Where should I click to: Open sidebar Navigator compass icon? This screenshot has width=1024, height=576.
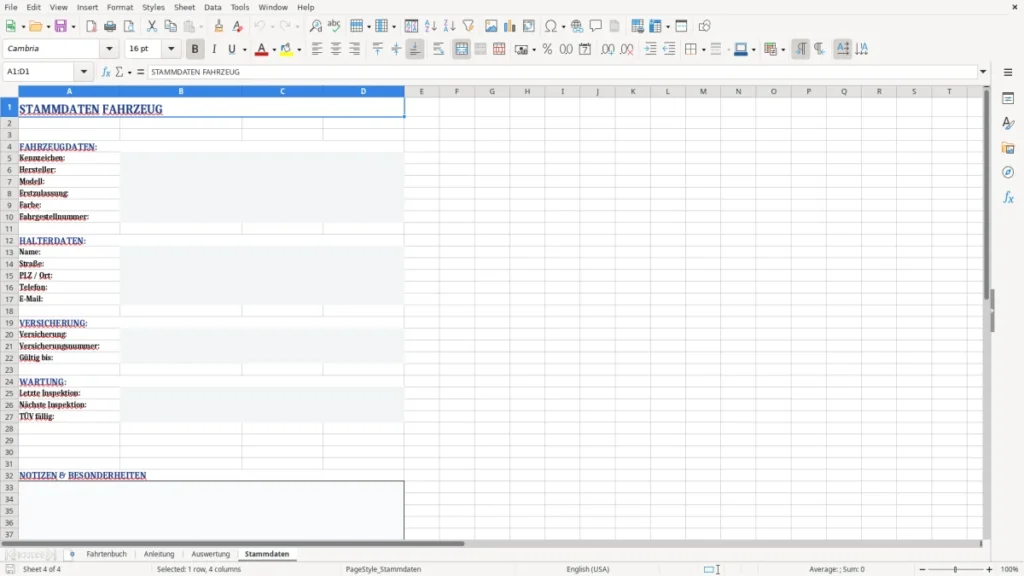(x=1008, y=172)
